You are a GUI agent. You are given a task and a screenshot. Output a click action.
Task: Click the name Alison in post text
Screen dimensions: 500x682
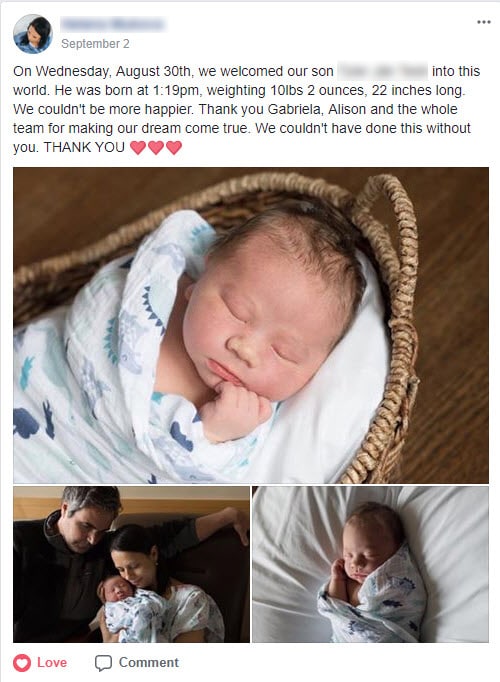(x=347, y=109)
